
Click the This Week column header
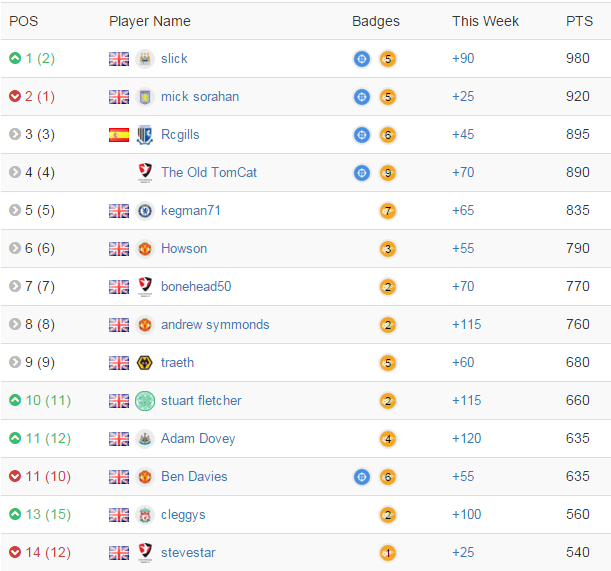[x=485, y=21]
